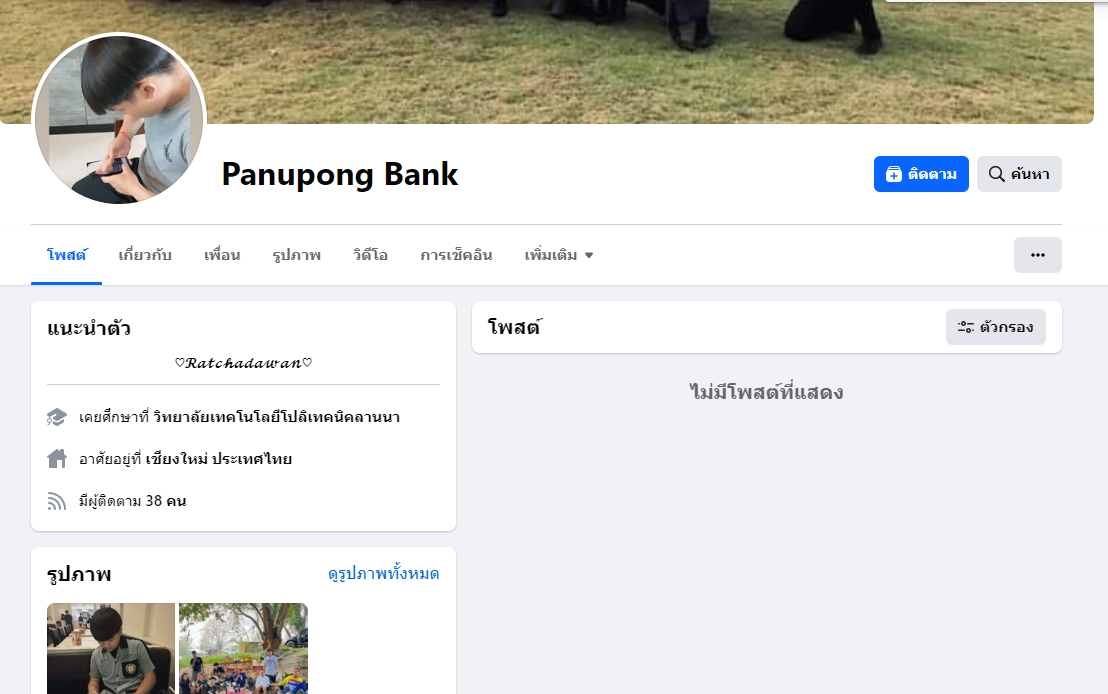The height and width of the screenshot is (694, 1108).
Task: Open the การเช็คอิน tab
Action: (456, 255)
